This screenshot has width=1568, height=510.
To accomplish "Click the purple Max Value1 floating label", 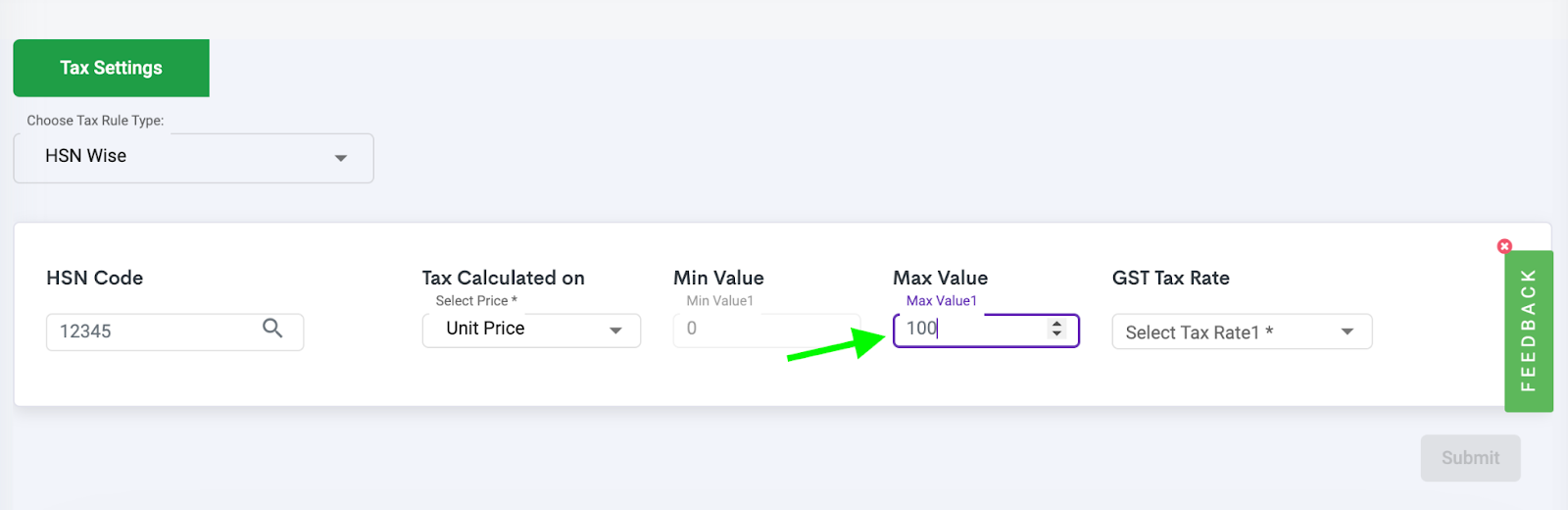I will [x=941, y=301].
